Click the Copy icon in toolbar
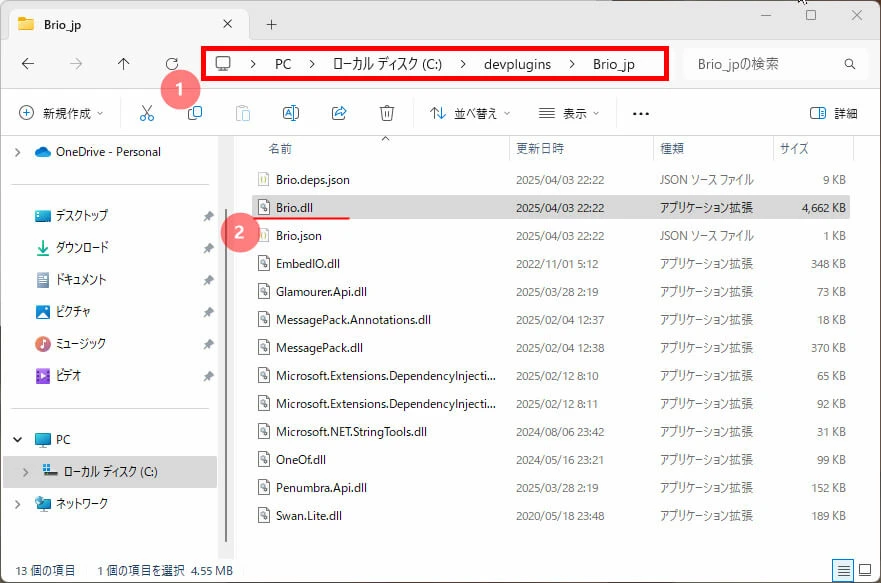This screenshot has width=881, height=583. (x=195, y=113)
